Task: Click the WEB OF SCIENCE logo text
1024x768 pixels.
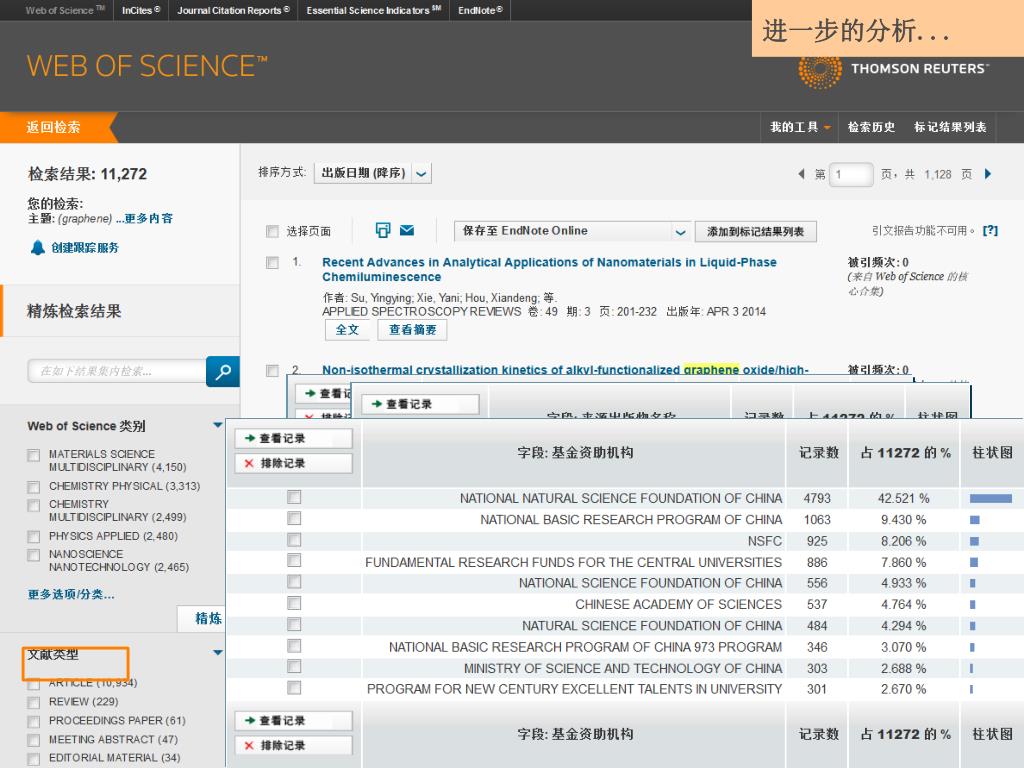Action: click(147, 67)
